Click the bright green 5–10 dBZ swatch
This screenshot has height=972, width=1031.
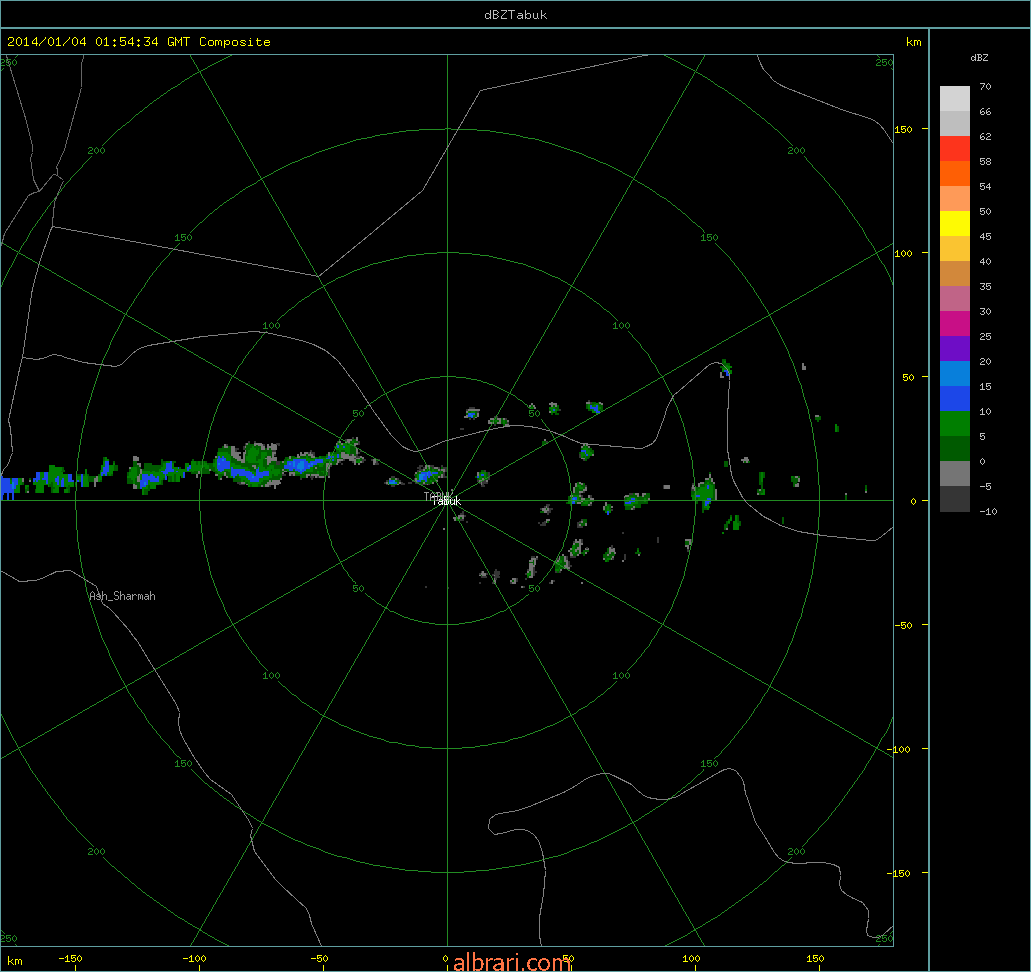coord(954,424)
